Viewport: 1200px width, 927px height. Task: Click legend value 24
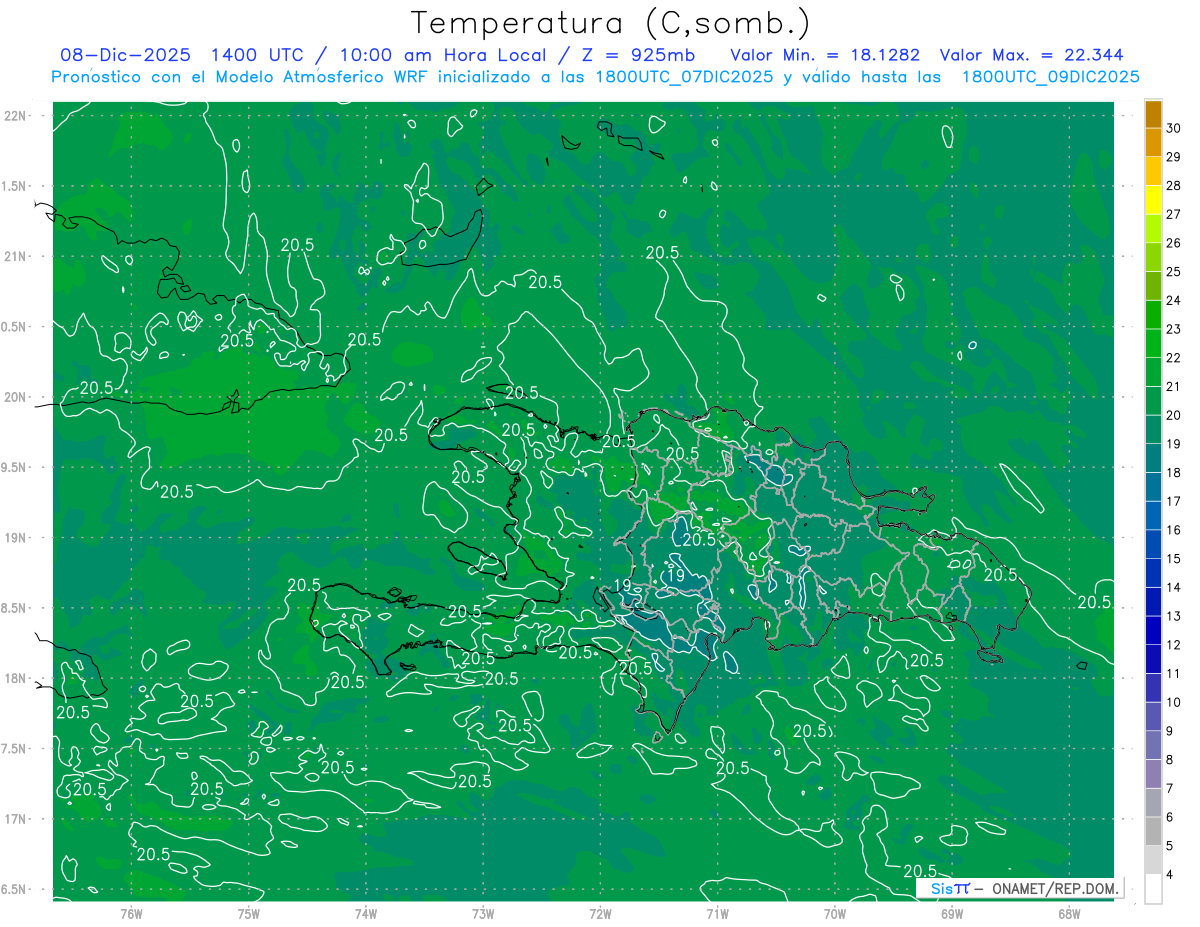pos(1174,300)
